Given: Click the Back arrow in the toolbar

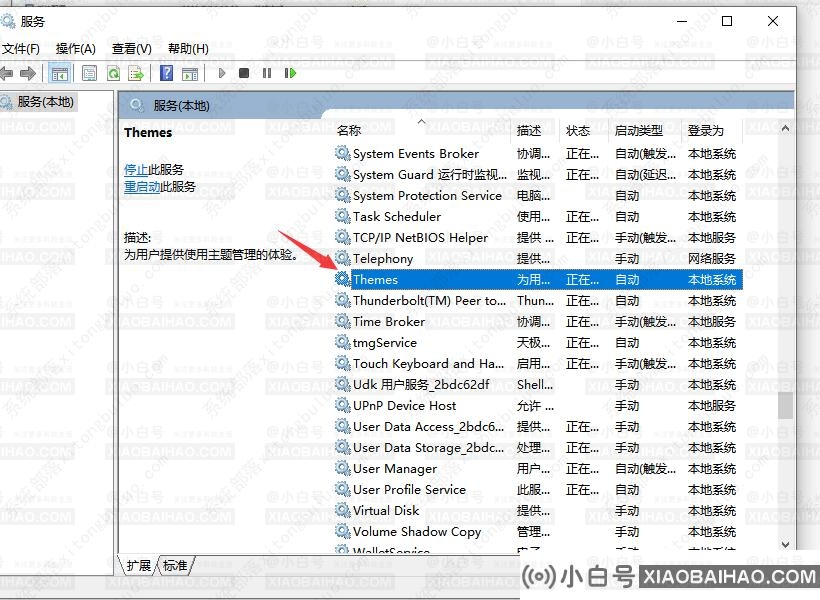Looking at the screenshot, I should click(6, 73).
